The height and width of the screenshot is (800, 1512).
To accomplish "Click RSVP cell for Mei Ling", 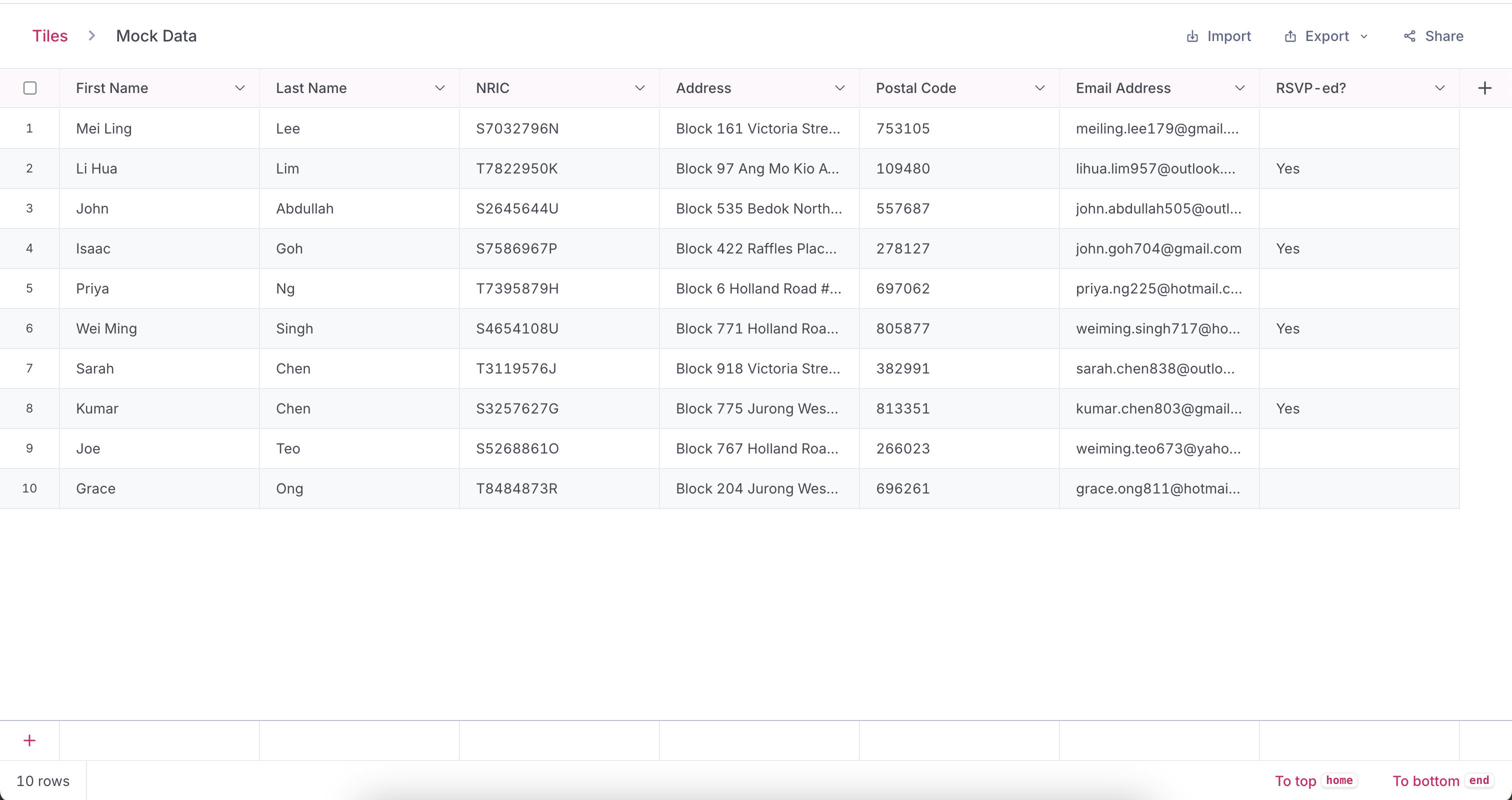I will (1359, 128).
